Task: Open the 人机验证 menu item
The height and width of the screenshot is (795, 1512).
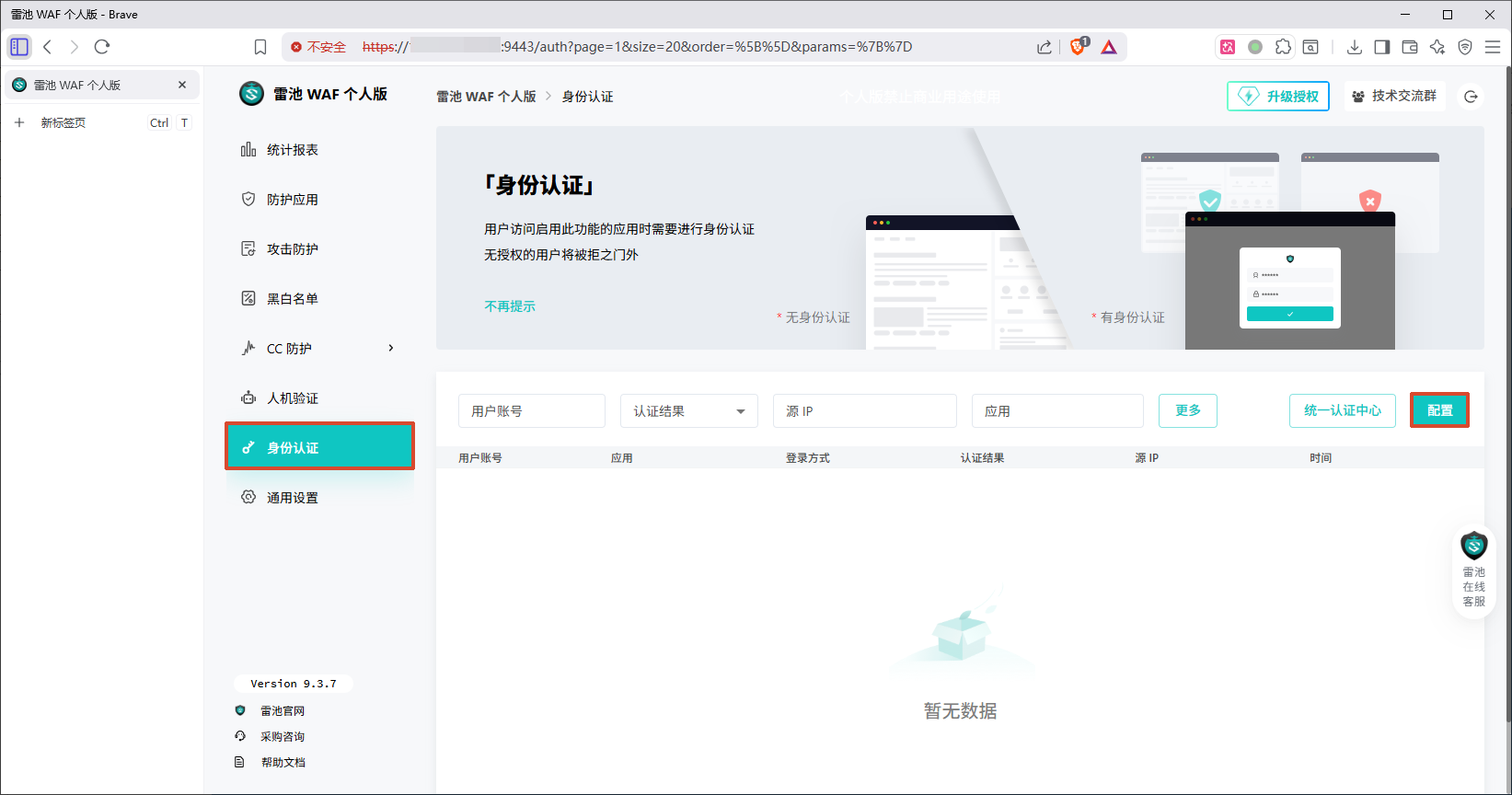Action: (319, 398)
